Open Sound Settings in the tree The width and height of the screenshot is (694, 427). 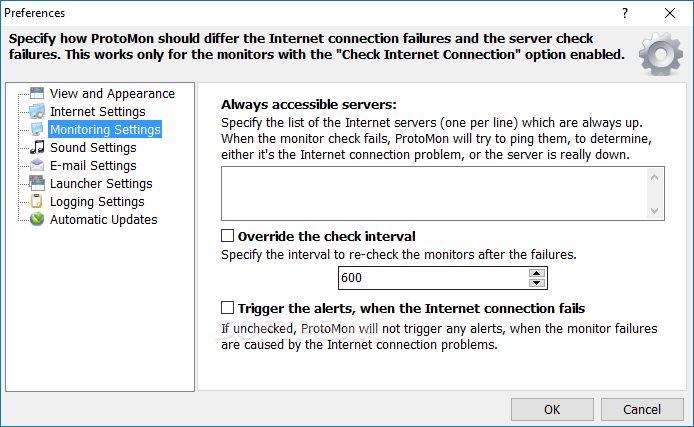(93, 147)
